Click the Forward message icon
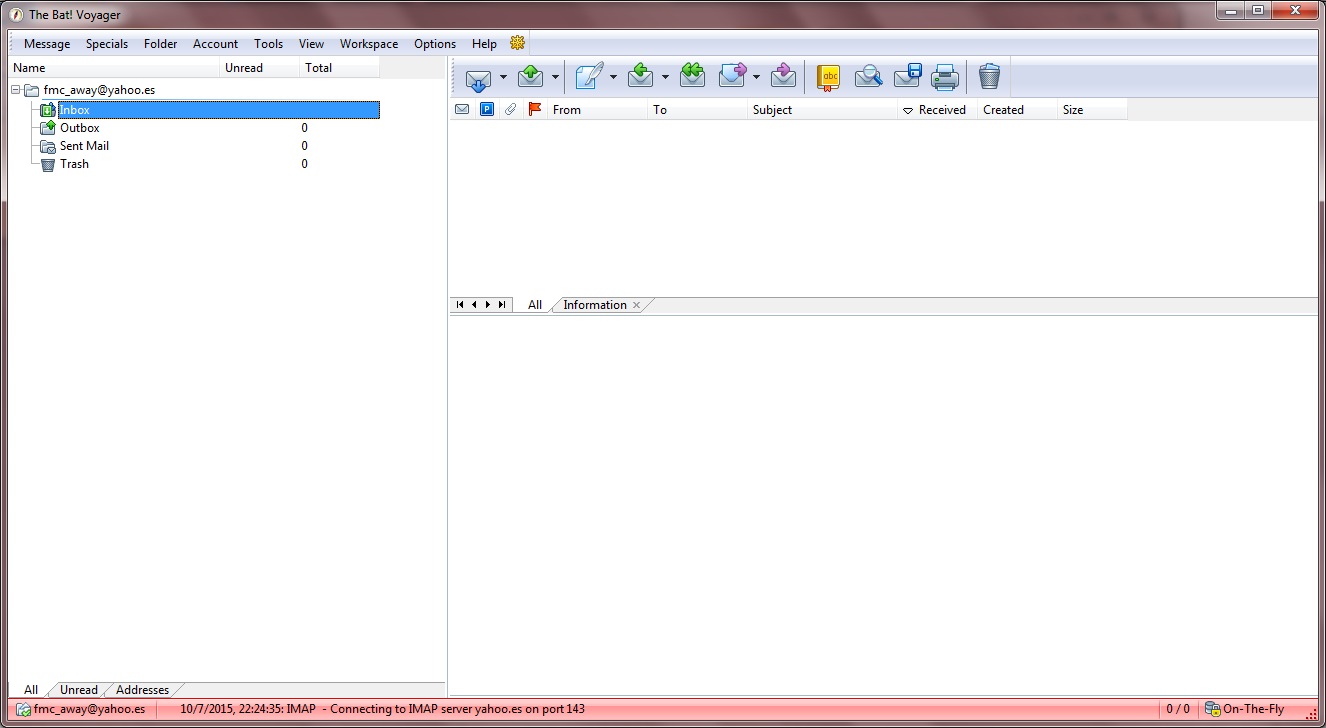1326x728 pixels. tap(733, 76)
